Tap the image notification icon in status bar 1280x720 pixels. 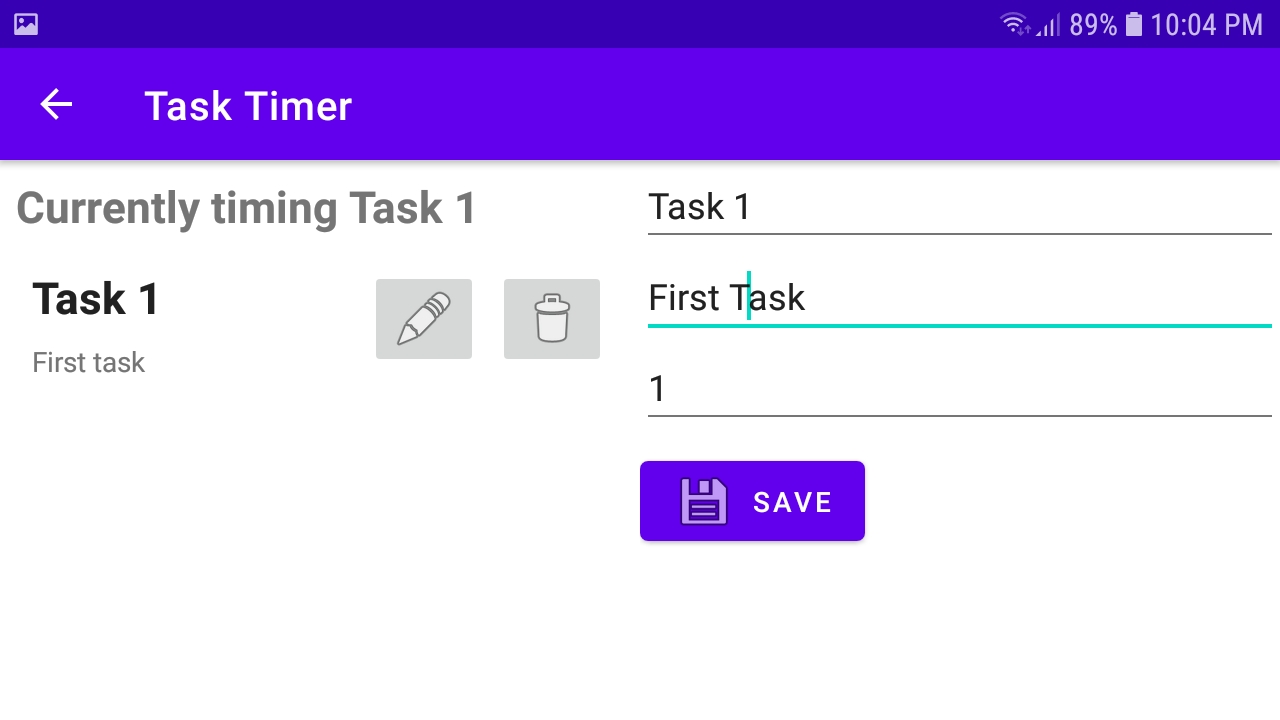click(24, 22)
